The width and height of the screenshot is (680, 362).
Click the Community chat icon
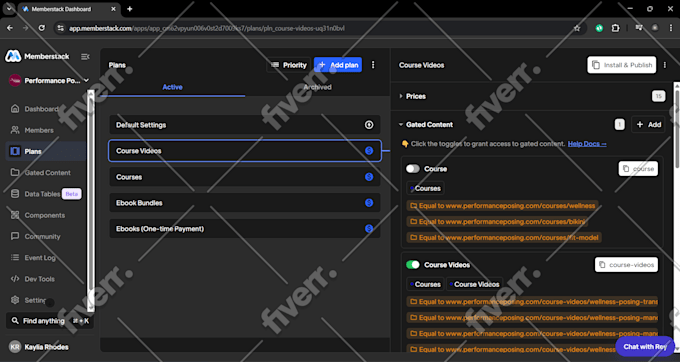tap(15, 236)
